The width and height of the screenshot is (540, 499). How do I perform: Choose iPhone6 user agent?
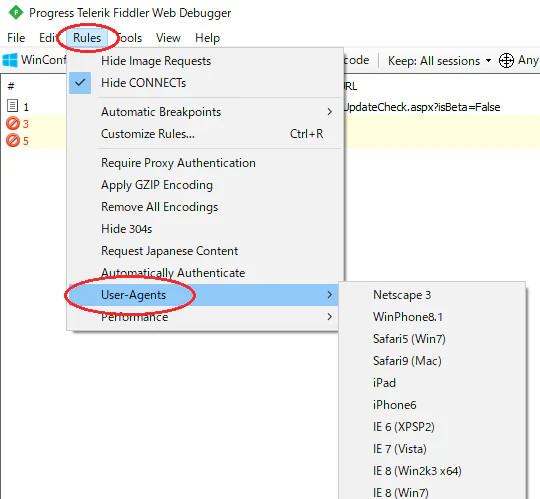[432, 405]
